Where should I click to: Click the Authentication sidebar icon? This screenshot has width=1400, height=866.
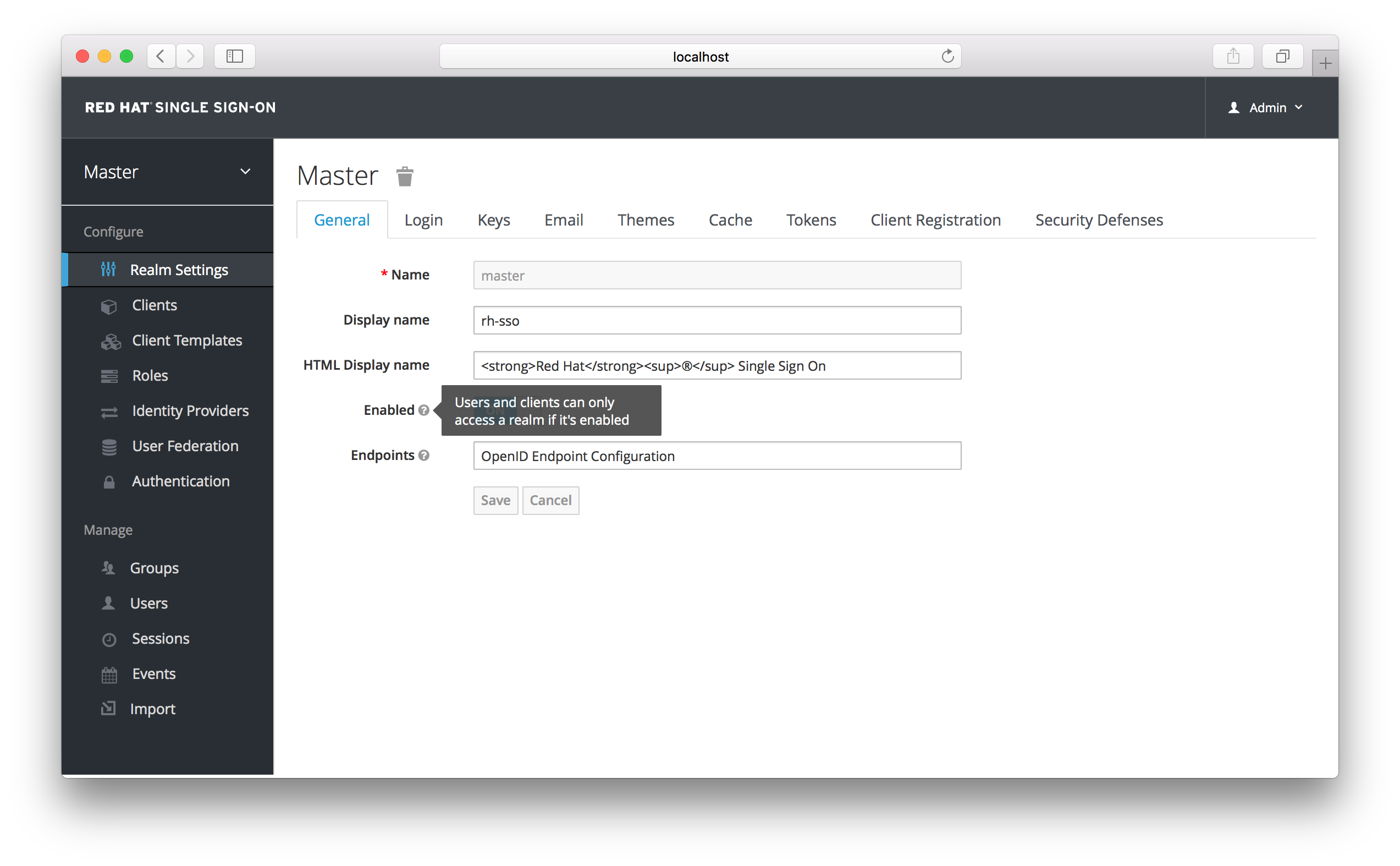click(x=109, y=481)
